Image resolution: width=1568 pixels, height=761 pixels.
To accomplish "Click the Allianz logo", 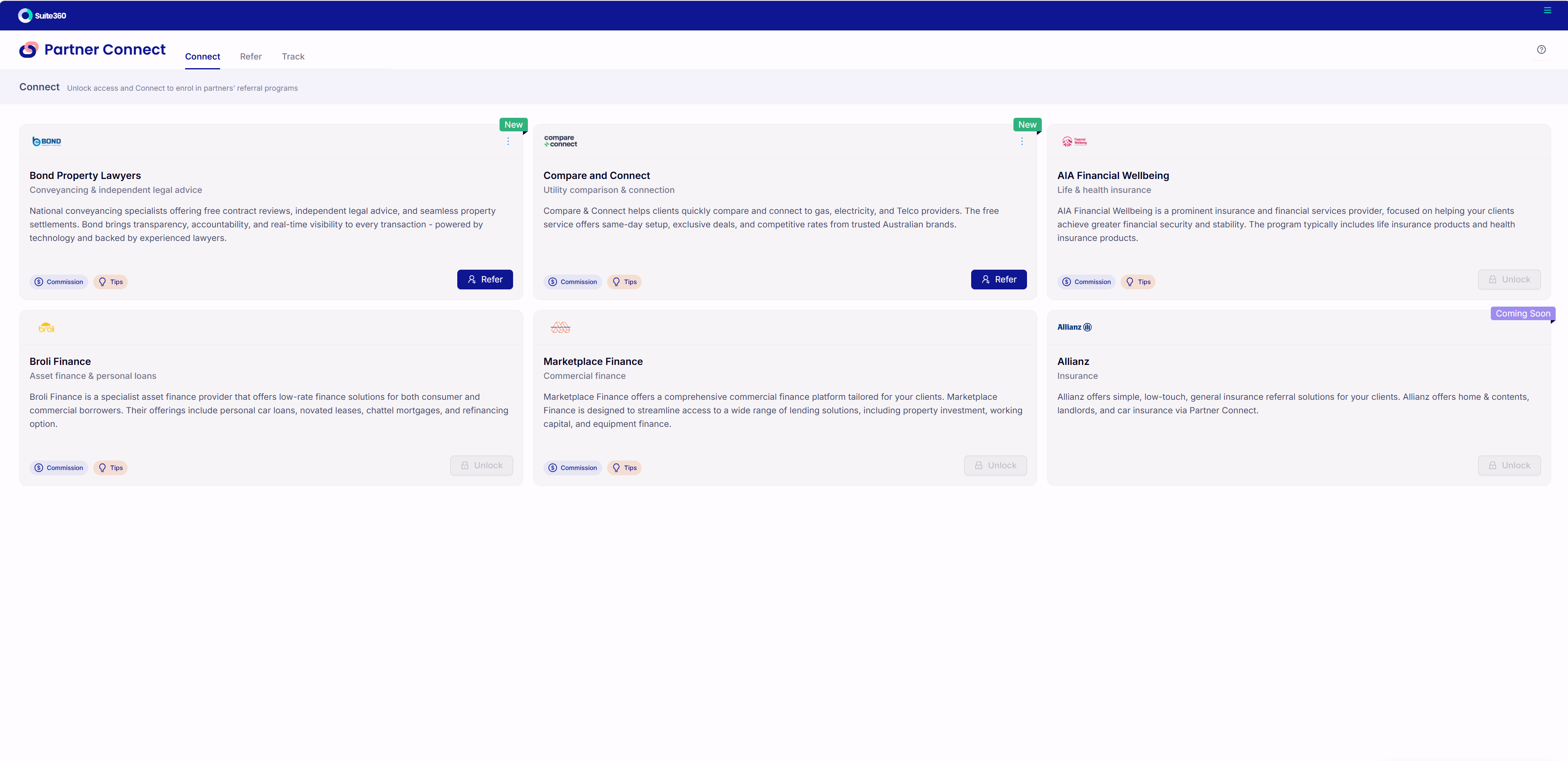I will coord(1074,327).
